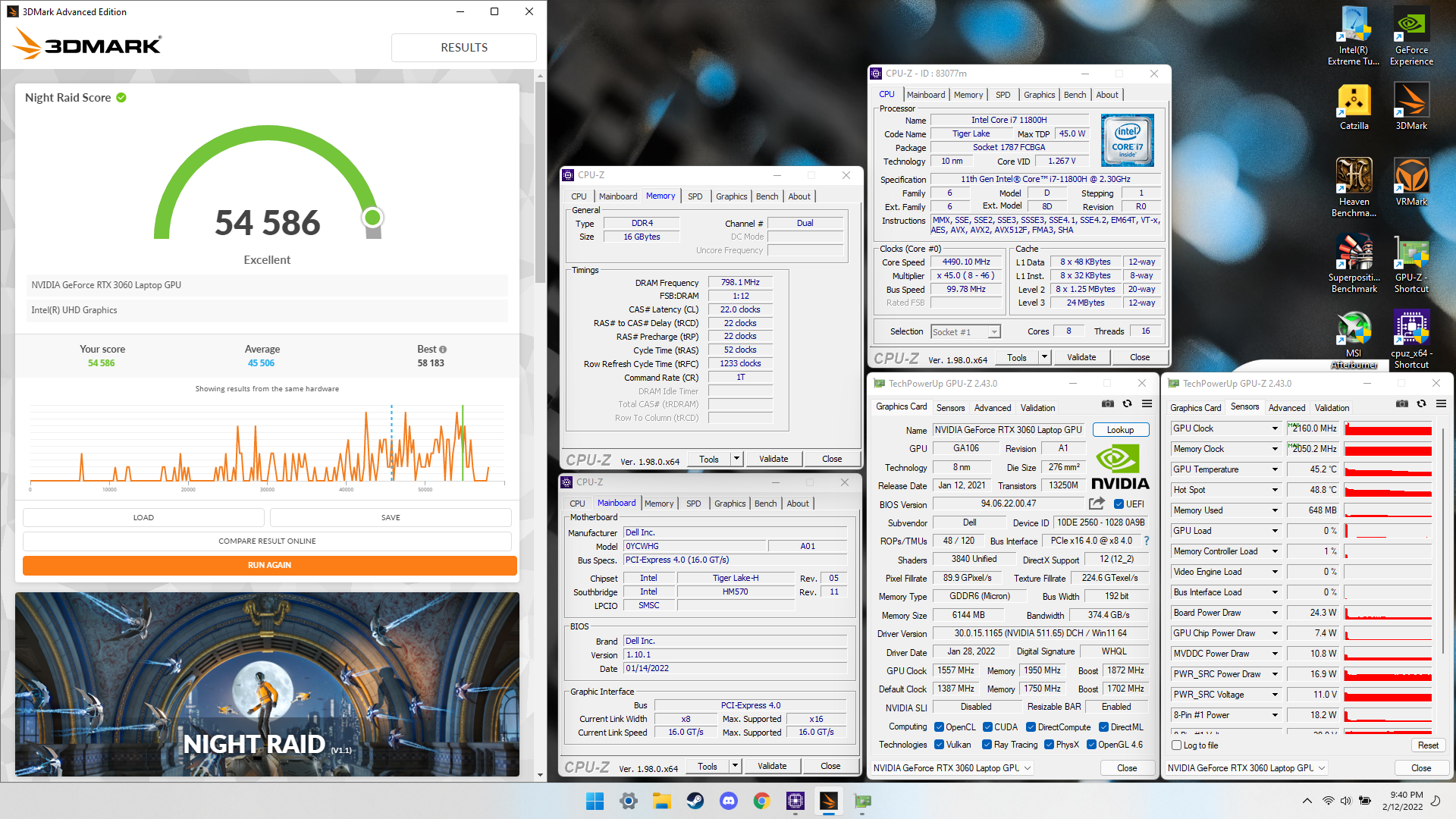The width and height of the screenshot is (1456, 819).
Task: Open hamburger menu in GPU-Z Sensors window
Action: point(1442,403)
